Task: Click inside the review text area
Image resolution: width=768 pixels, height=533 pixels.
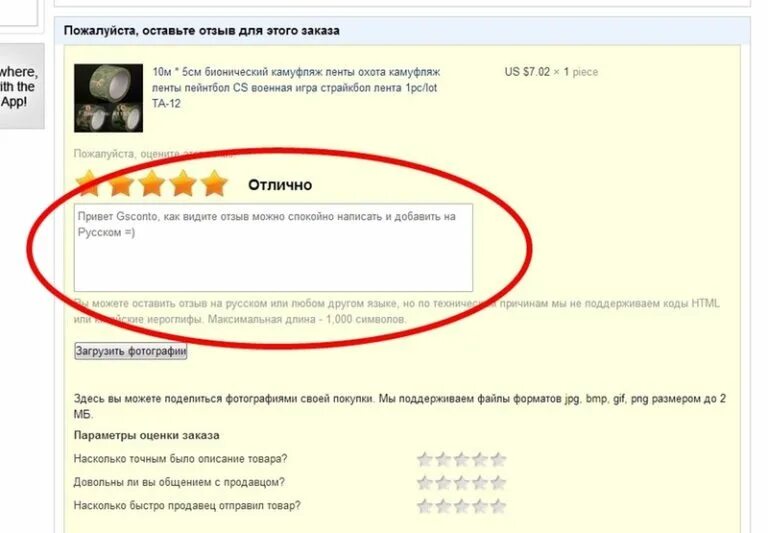Action: (273, 248)
